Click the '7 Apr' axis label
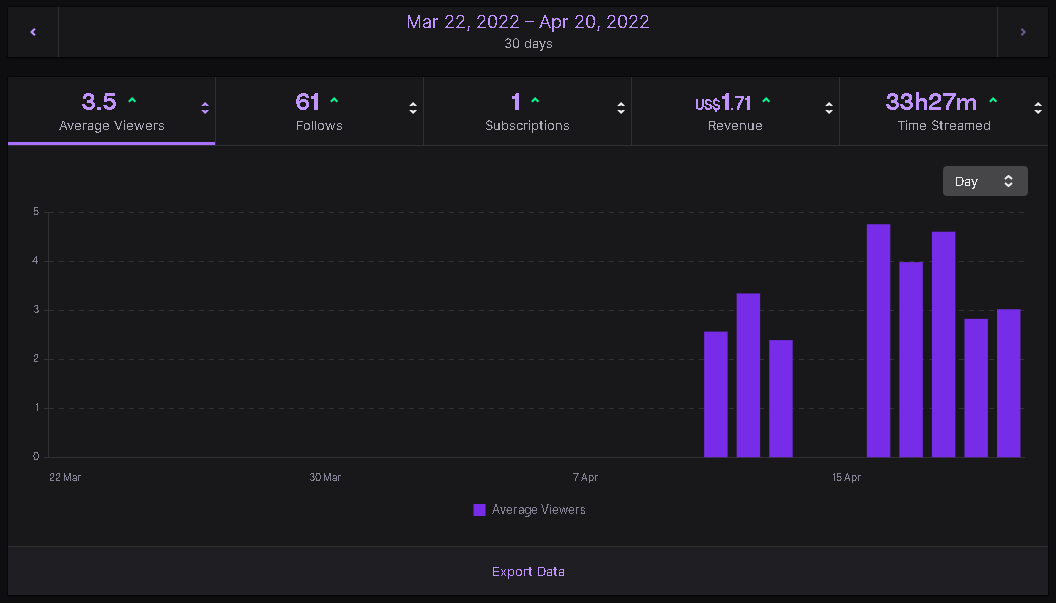Image resolution: width=1056 pixels, height=603 pixels. [585, 478]
